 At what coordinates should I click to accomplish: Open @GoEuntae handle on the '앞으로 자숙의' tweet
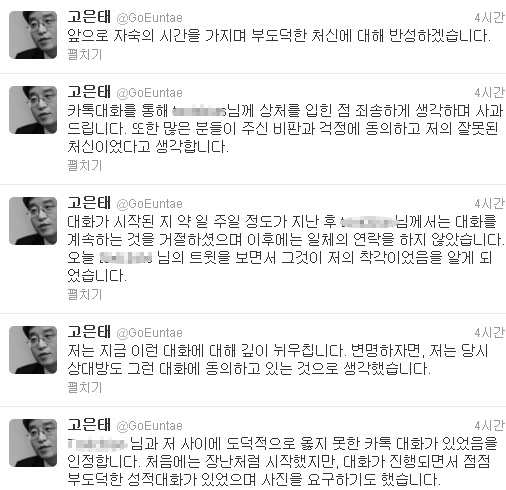tap(149, 18)
